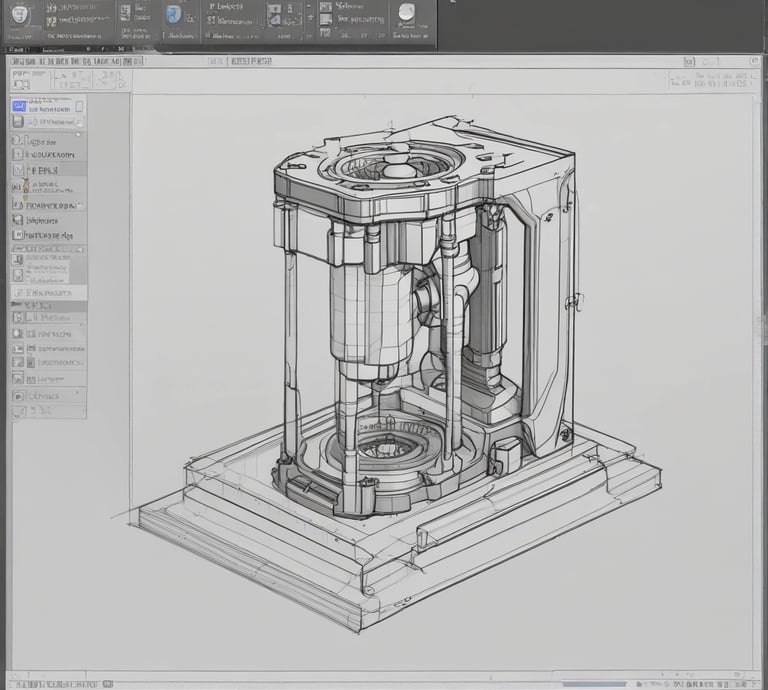The width and height of the screenshot is (768, 690).
Task: Select the blue highlighted icon heading the left panel list
Action: coord(19,105)
